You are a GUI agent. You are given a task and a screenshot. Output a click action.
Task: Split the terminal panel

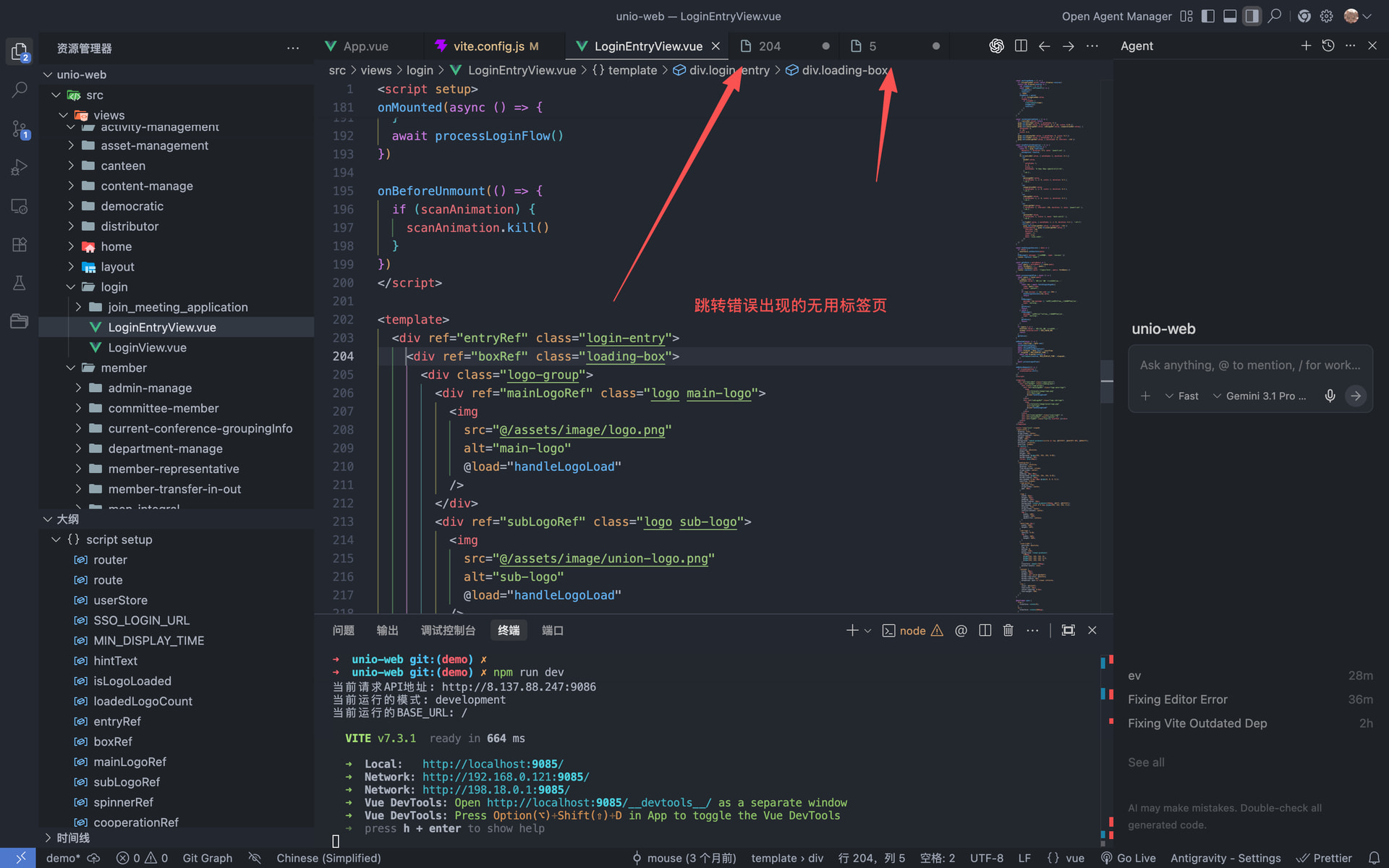coord(985,631)
